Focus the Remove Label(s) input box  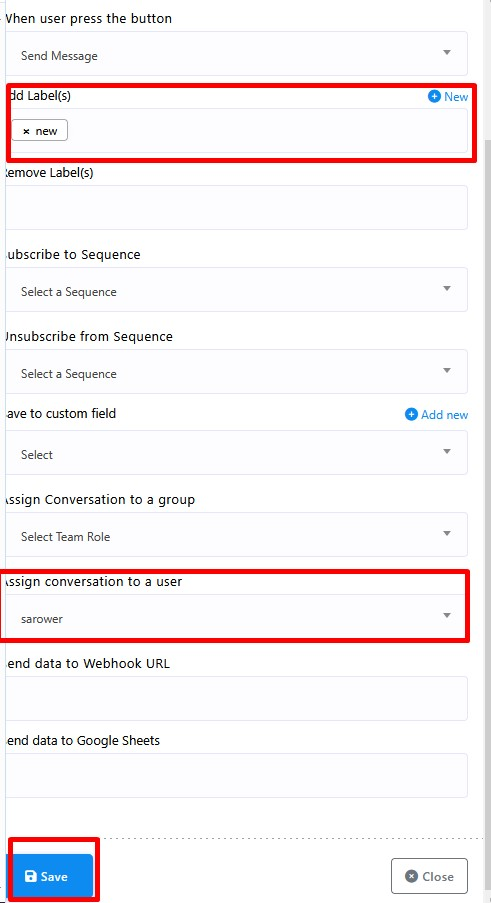tap(237, 207)
